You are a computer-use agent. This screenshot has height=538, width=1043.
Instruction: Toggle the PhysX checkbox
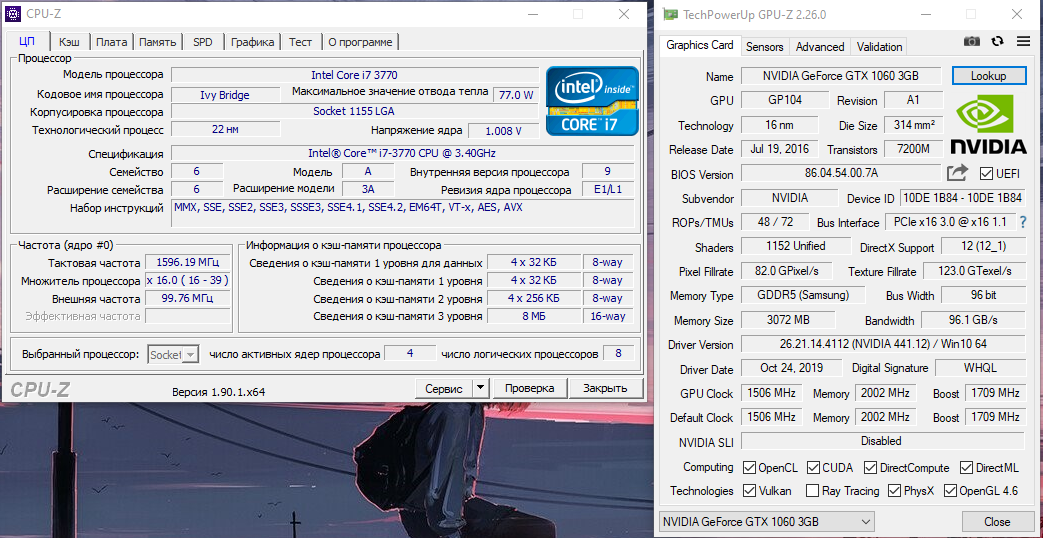(895, 491)
